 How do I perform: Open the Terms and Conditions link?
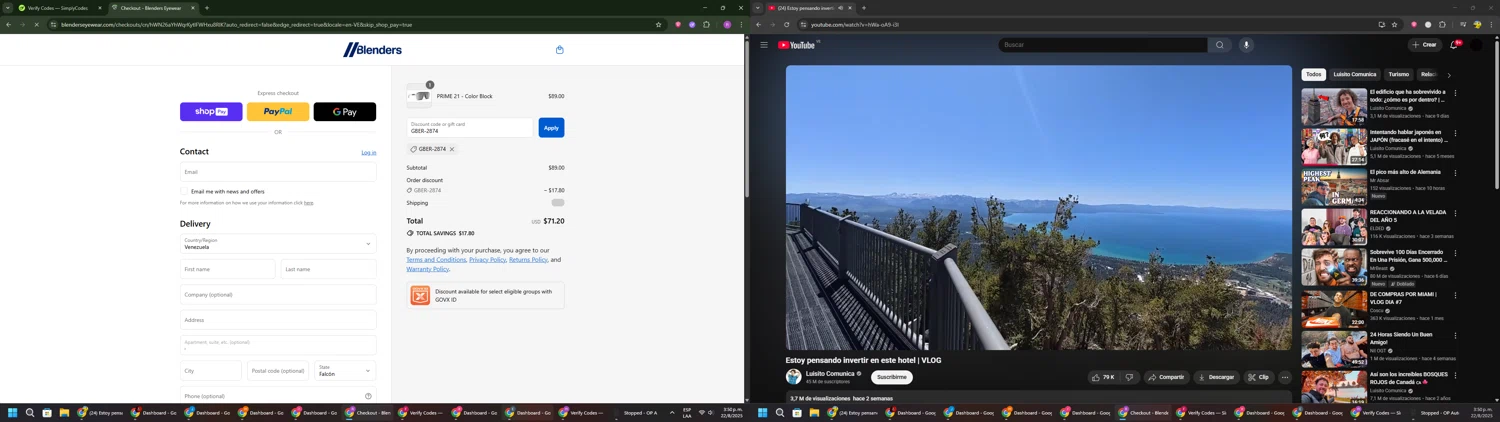[x=436, y=260]
